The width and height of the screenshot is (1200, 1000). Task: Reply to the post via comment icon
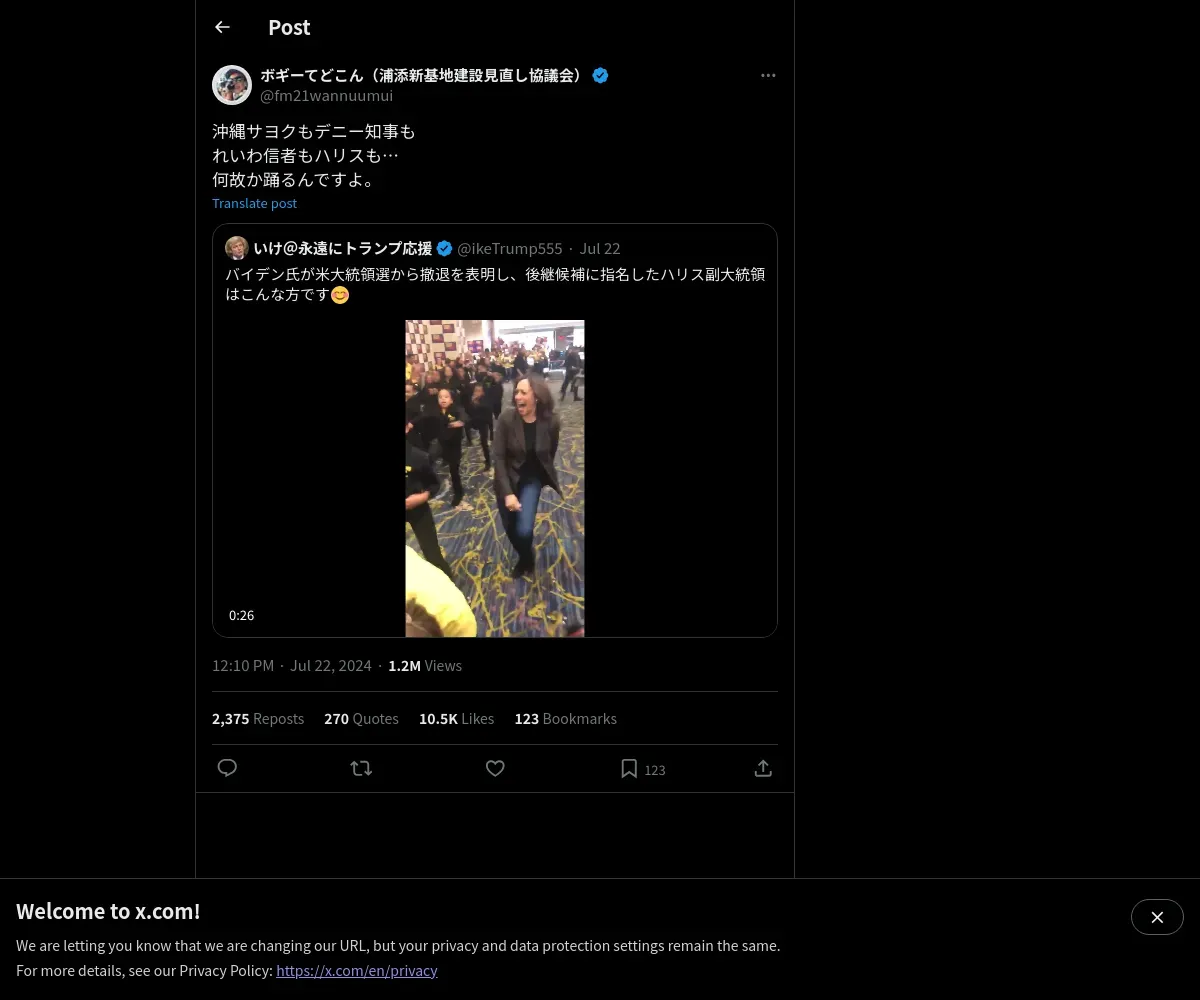click(x=227, y=768)
